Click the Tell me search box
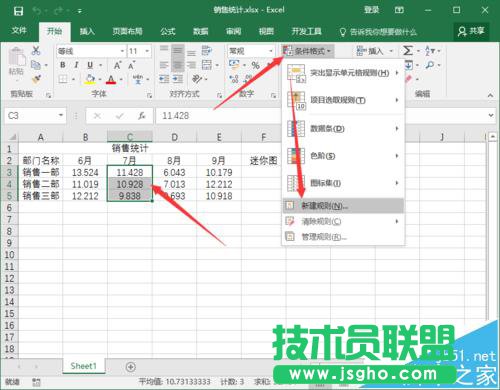The height and width of the screenshot is (390, 500). click(x=378, y=32)
